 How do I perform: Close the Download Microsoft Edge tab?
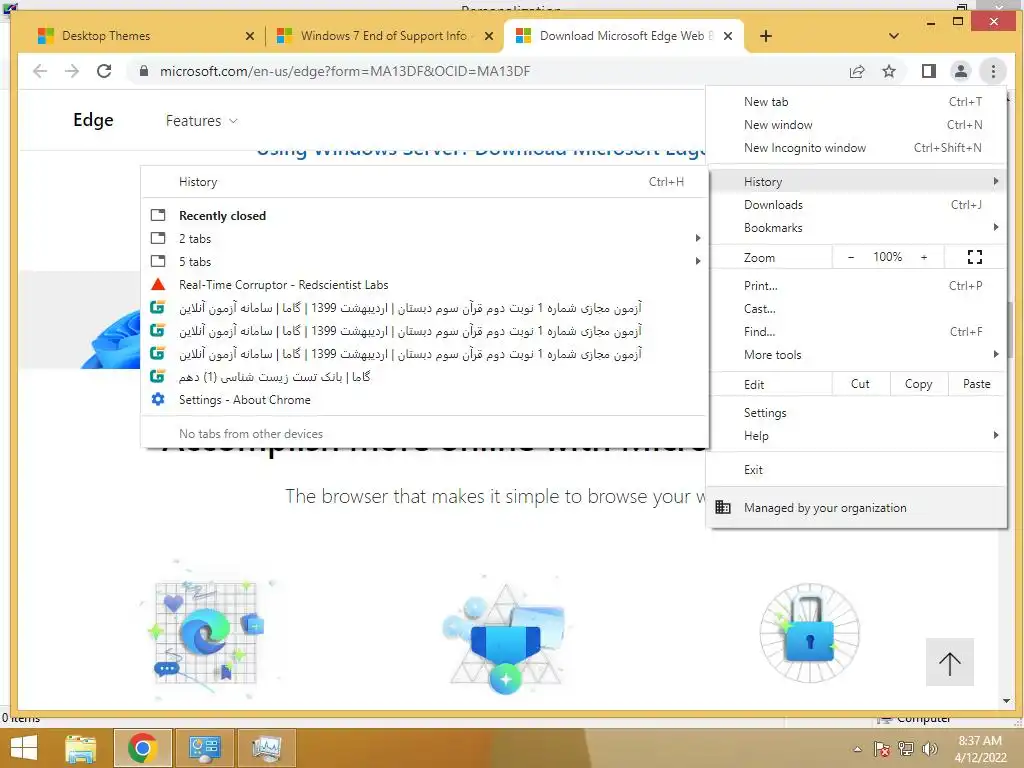(x=728, y=36)
